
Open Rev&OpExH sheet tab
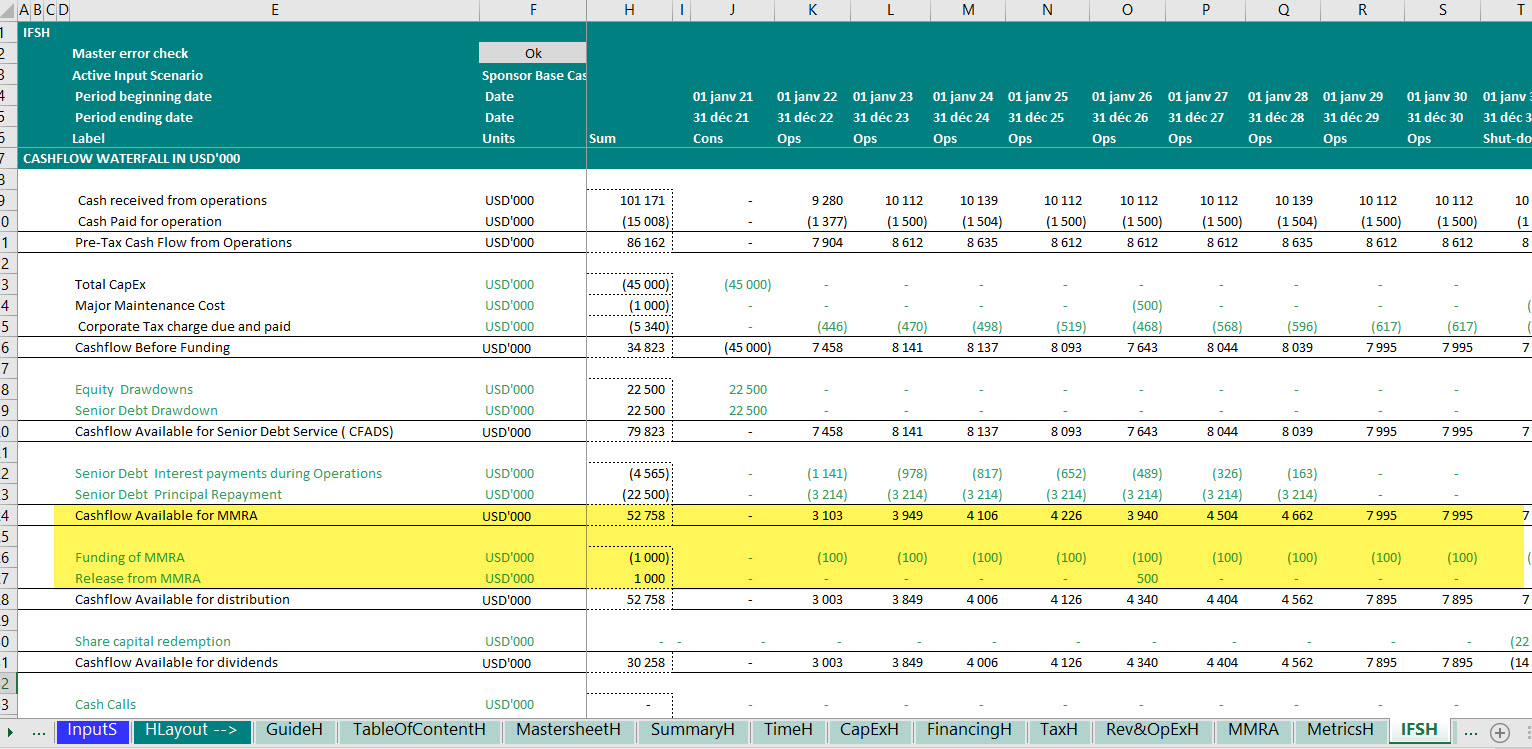point(1152,730)
